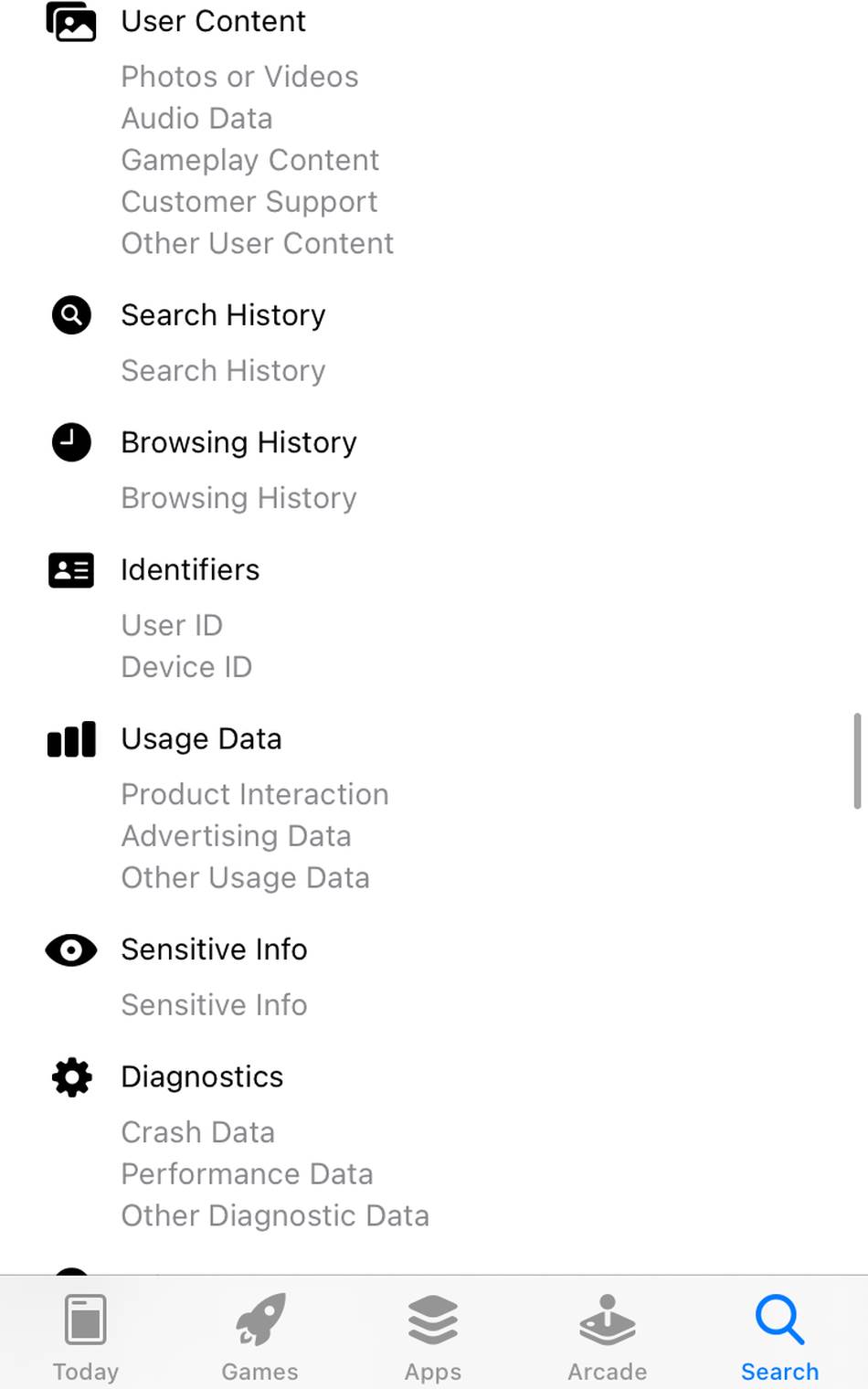The height and width of the screenshot is (1389, 868).
Task: Click the Usage Data bar chart icon
Action: coord(71,739)
